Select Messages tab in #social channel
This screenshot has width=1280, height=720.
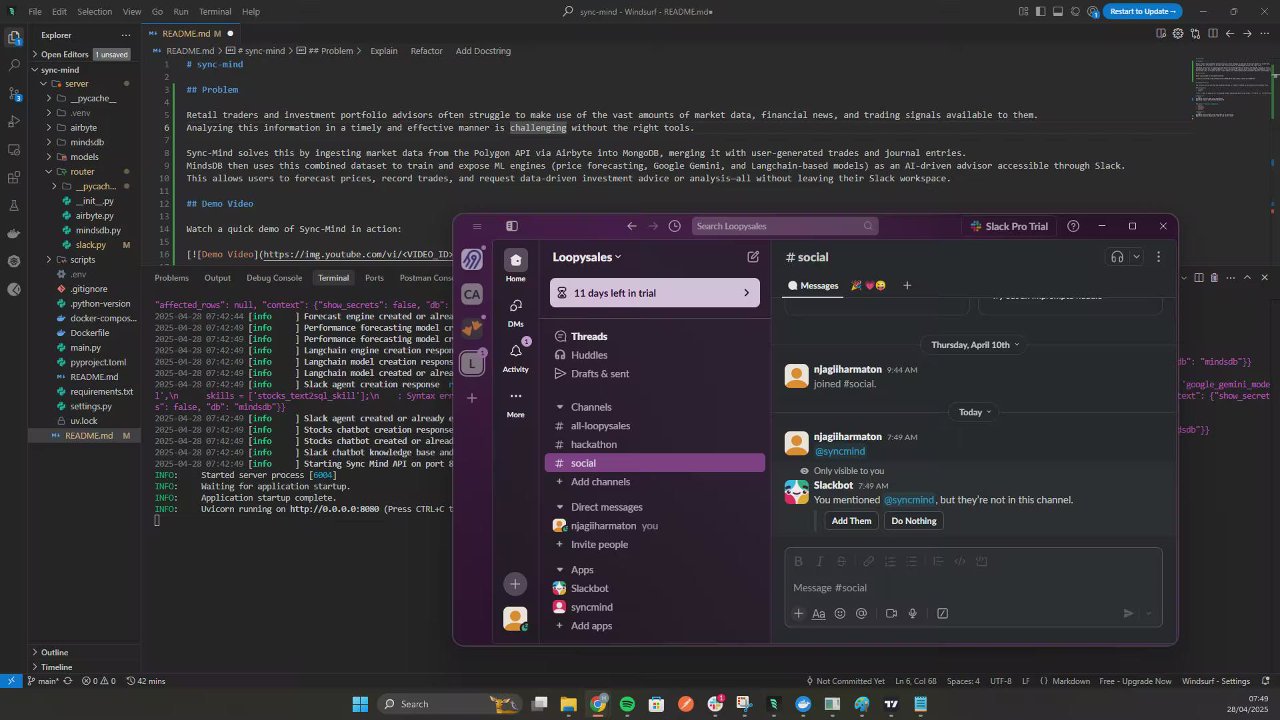tap(813, 286)
